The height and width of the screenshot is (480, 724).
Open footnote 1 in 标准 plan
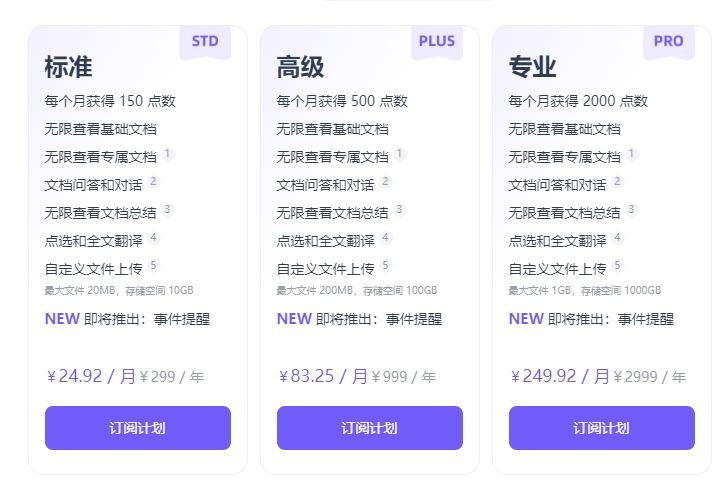pos(167,154)
